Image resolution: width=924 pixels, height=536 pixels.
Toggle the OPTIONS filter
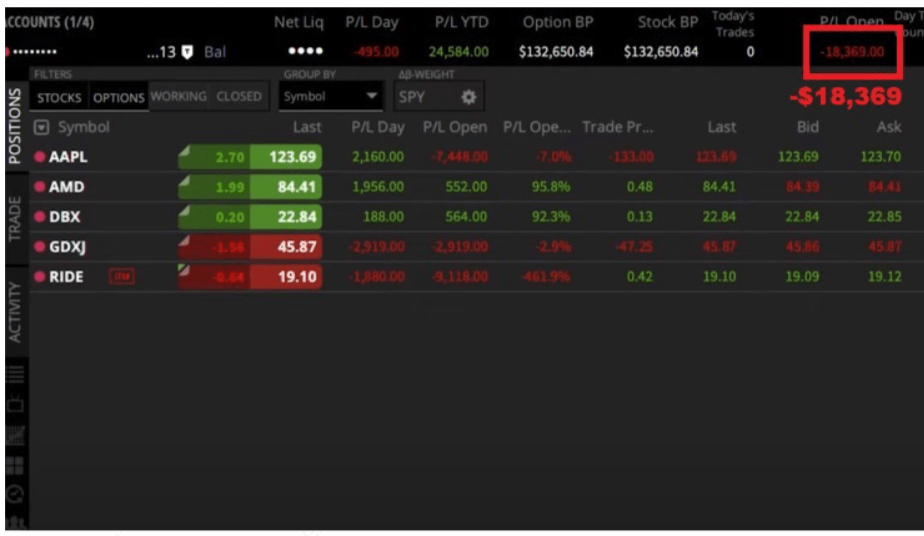point(118,98)
